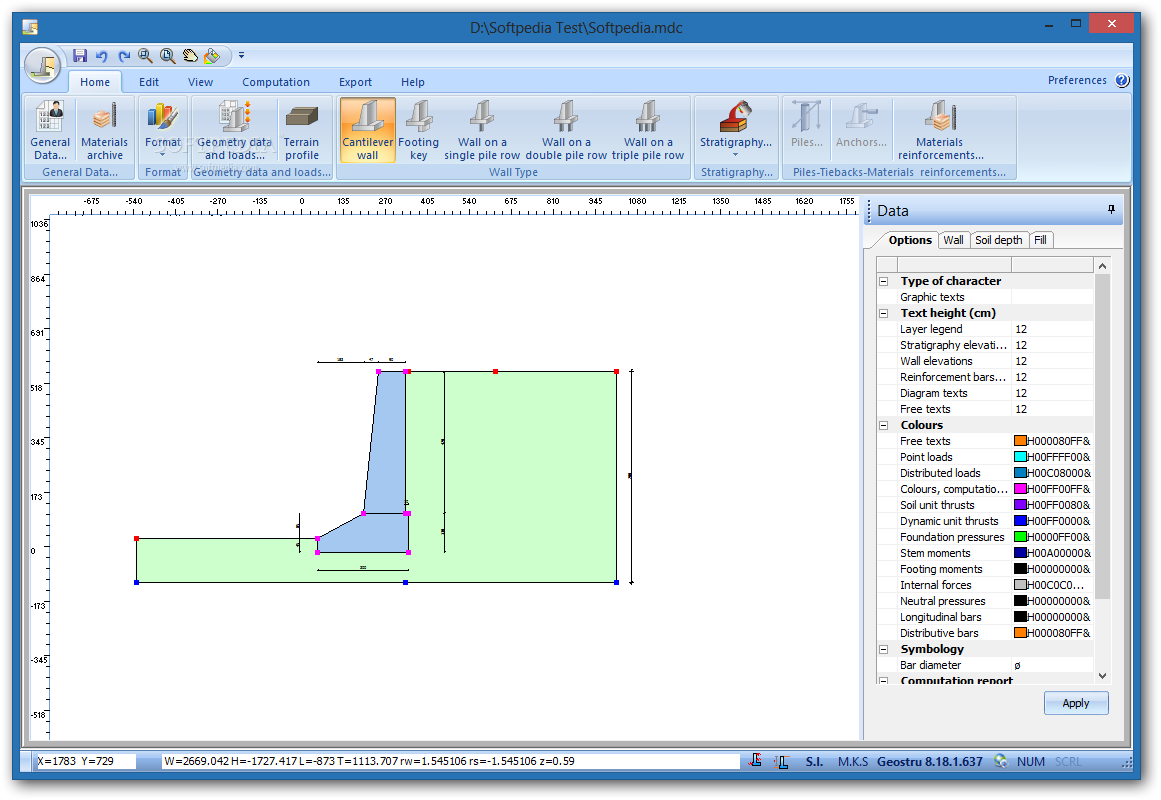Click the zoom in magnifier icon
This screenshot has height=800, width=1161.
pyautogui.click(x=146, y=56)
